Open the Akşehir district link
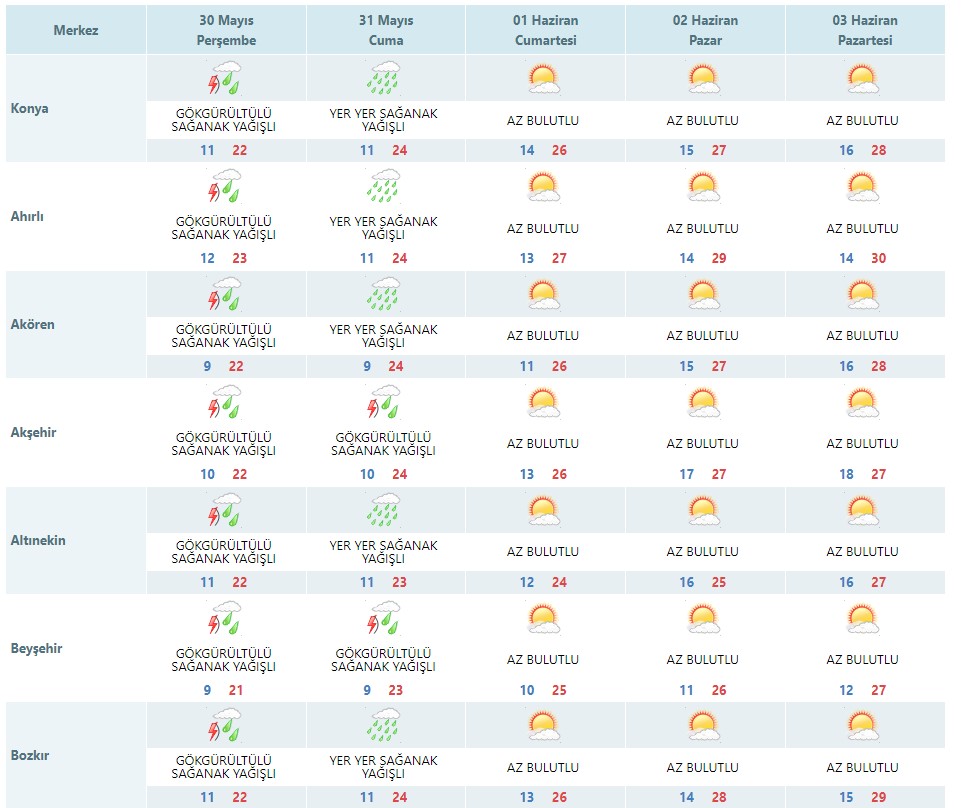Screen dimensions: 964x808 click(33, 432)
